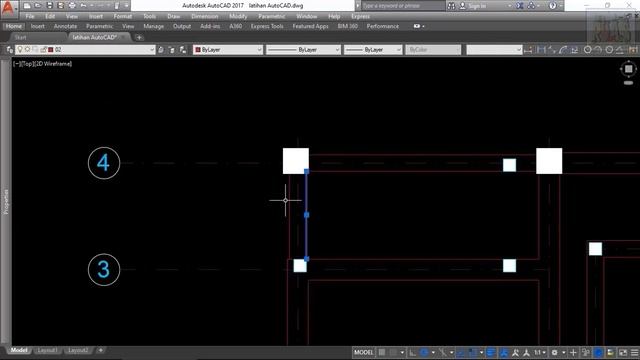This screenshot has height=360, width=640.
Task: Click the color swatch beside the ByLayer color
Action: [x=198, y=50]
